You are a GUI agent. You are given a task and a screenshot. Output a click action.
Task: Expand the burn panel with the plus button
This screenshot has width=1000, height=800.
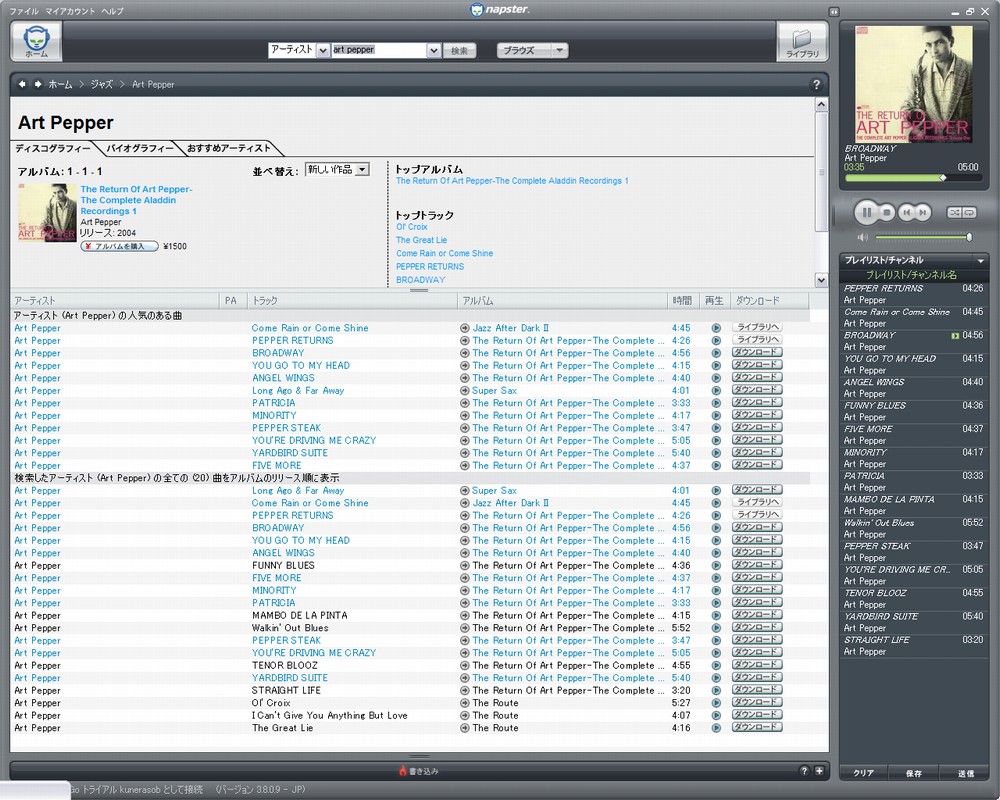[819, 771]
